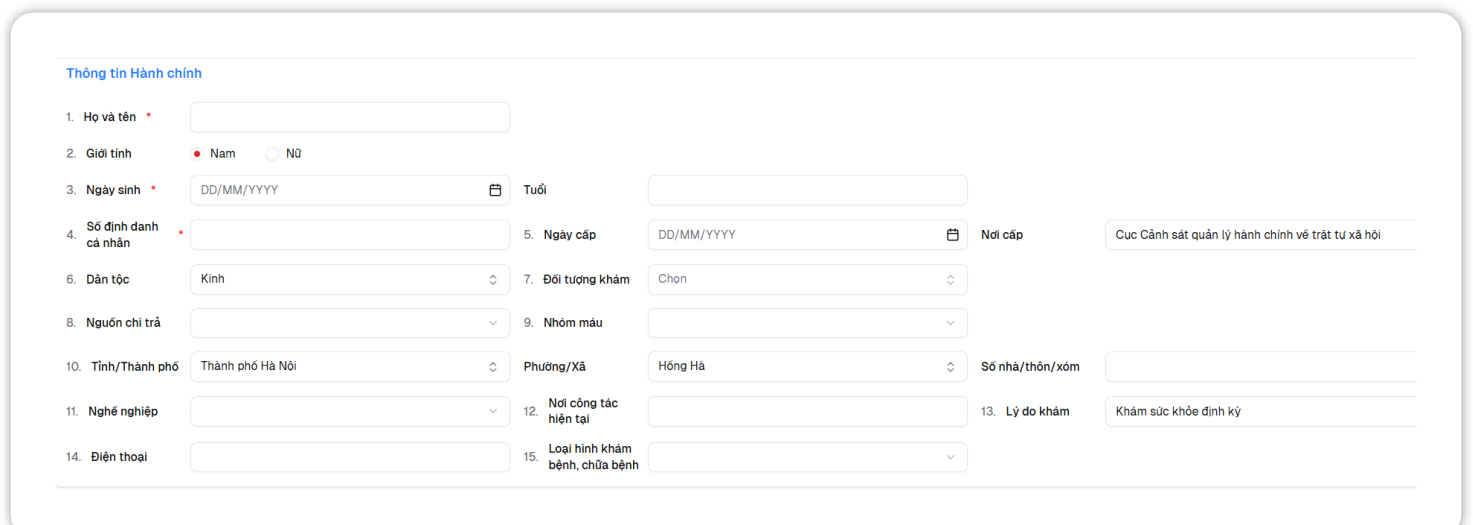Image resolution: width=1473 pixels, height=525 pixels.
Task: Expand the Loại hình khám bệnh dropdown
Action: [x=808, y=457]
